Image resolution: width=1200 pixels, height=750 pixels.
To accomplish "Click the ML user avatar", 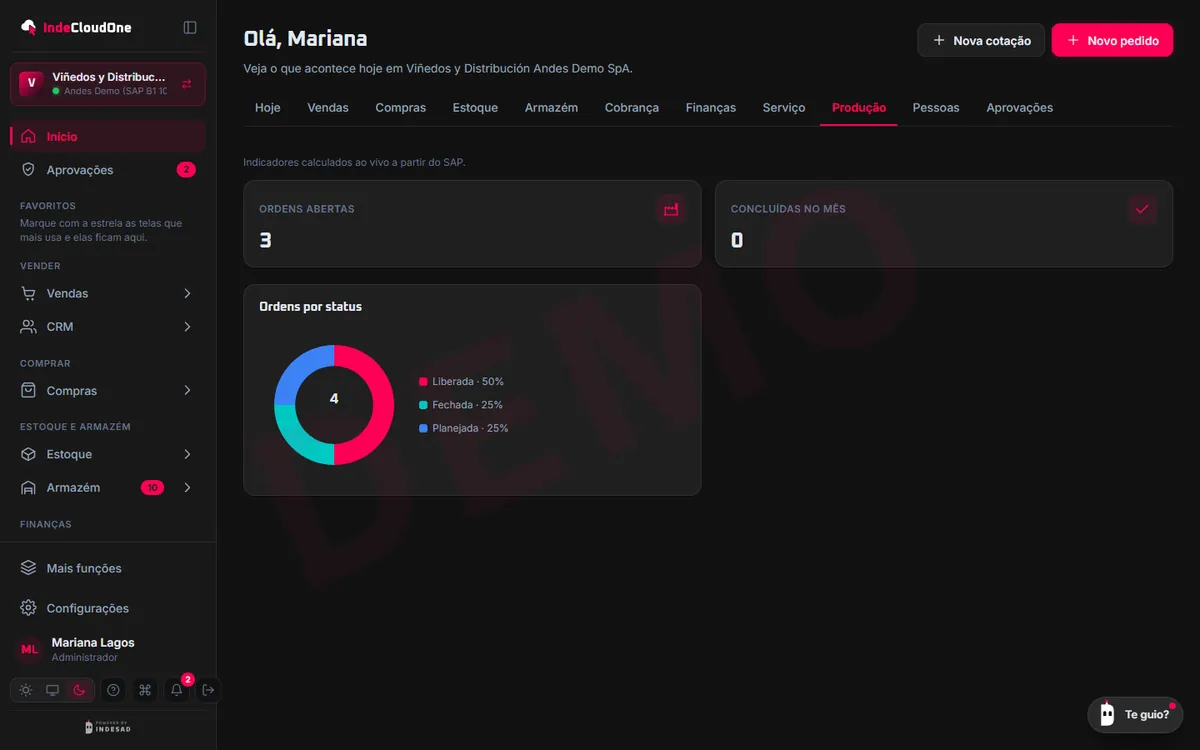I will point(30,649).
